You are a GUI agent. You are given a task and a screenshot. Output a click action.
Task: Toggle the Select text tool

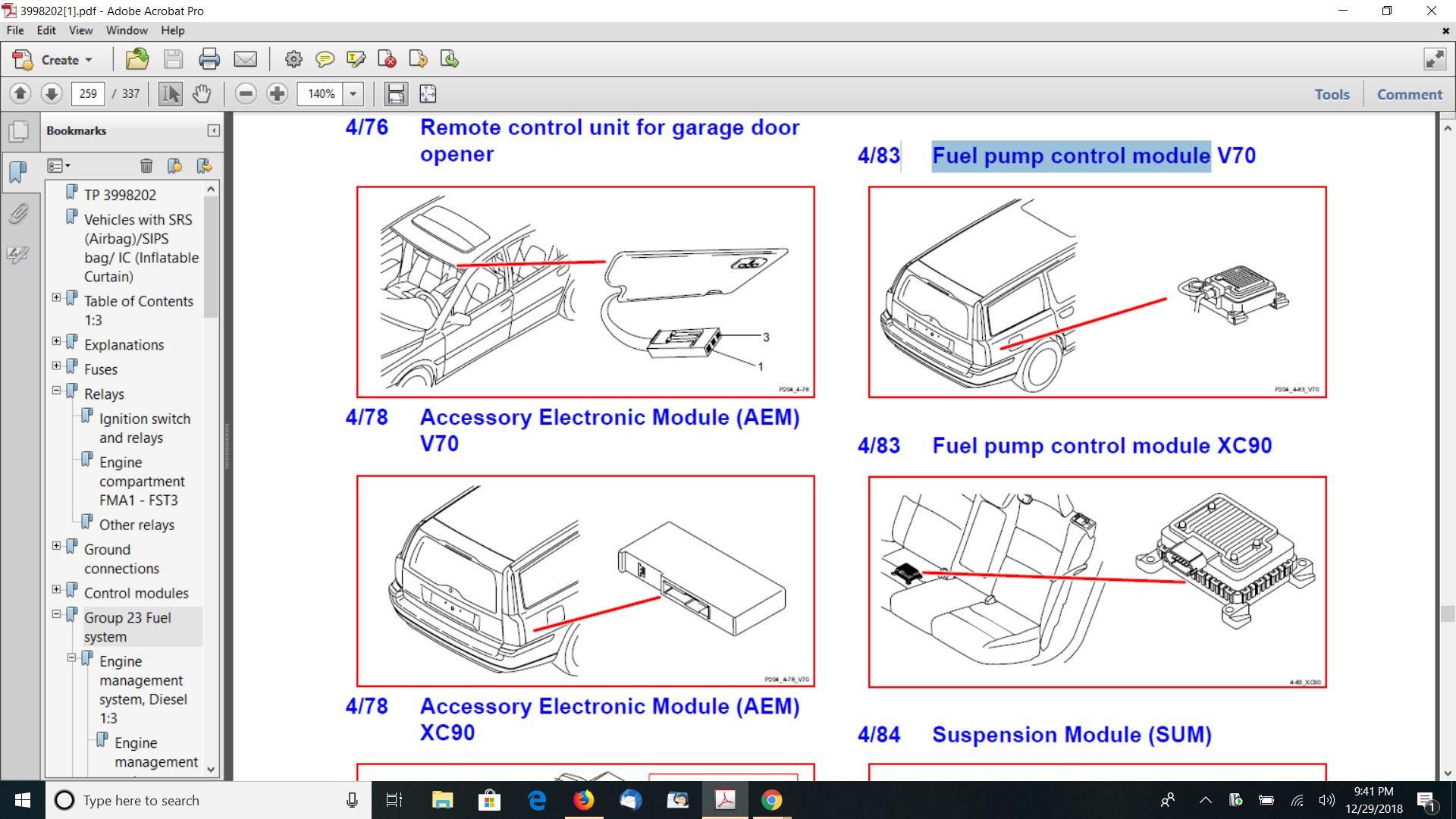click(x=170, y=94)
